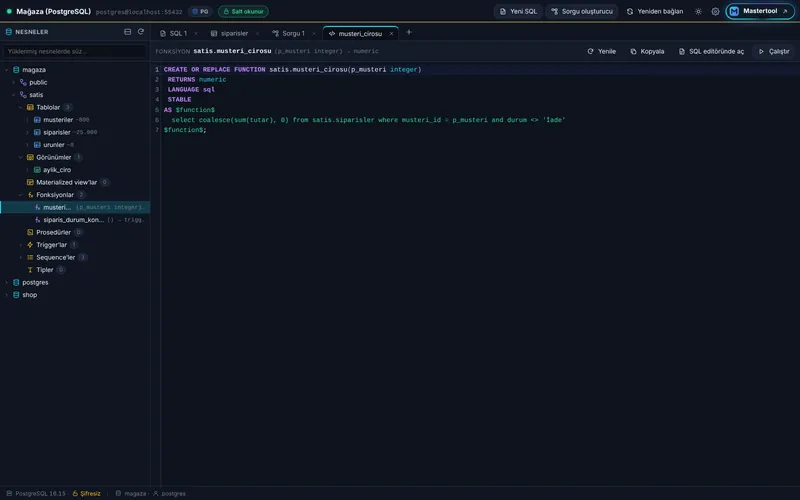Select the musteri... function row
The height and width of the screenshot is (500, 800).
tap(75, 207)
